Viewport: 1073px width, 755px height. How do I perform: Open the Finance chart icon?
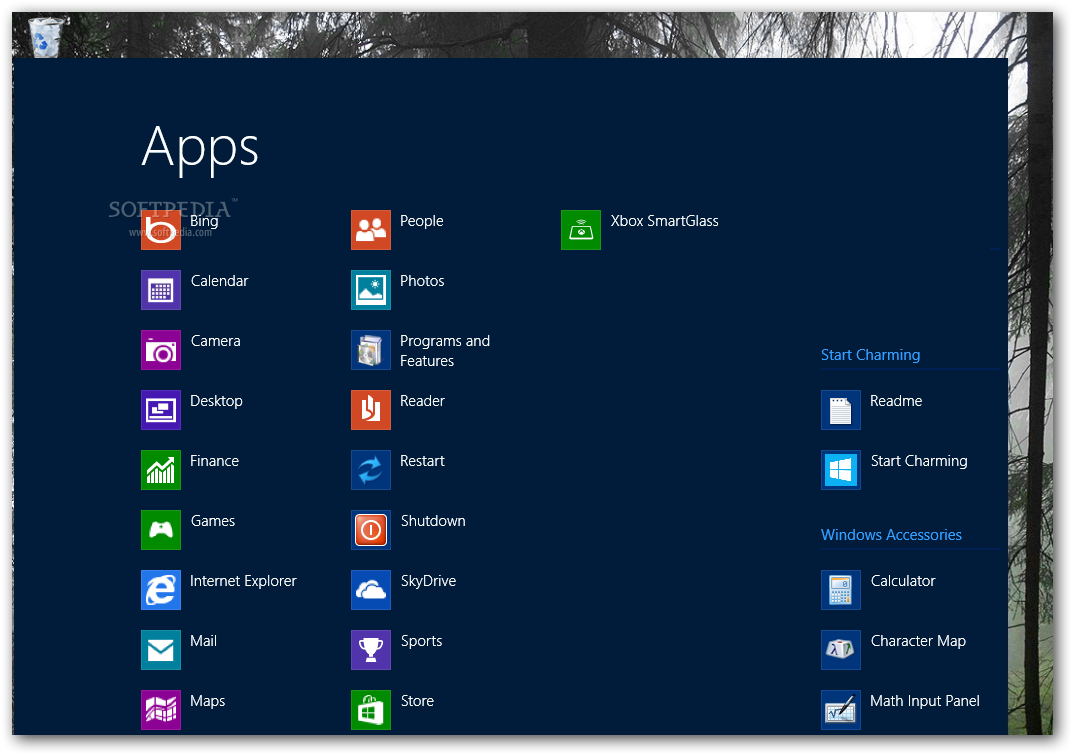(161, 470)
